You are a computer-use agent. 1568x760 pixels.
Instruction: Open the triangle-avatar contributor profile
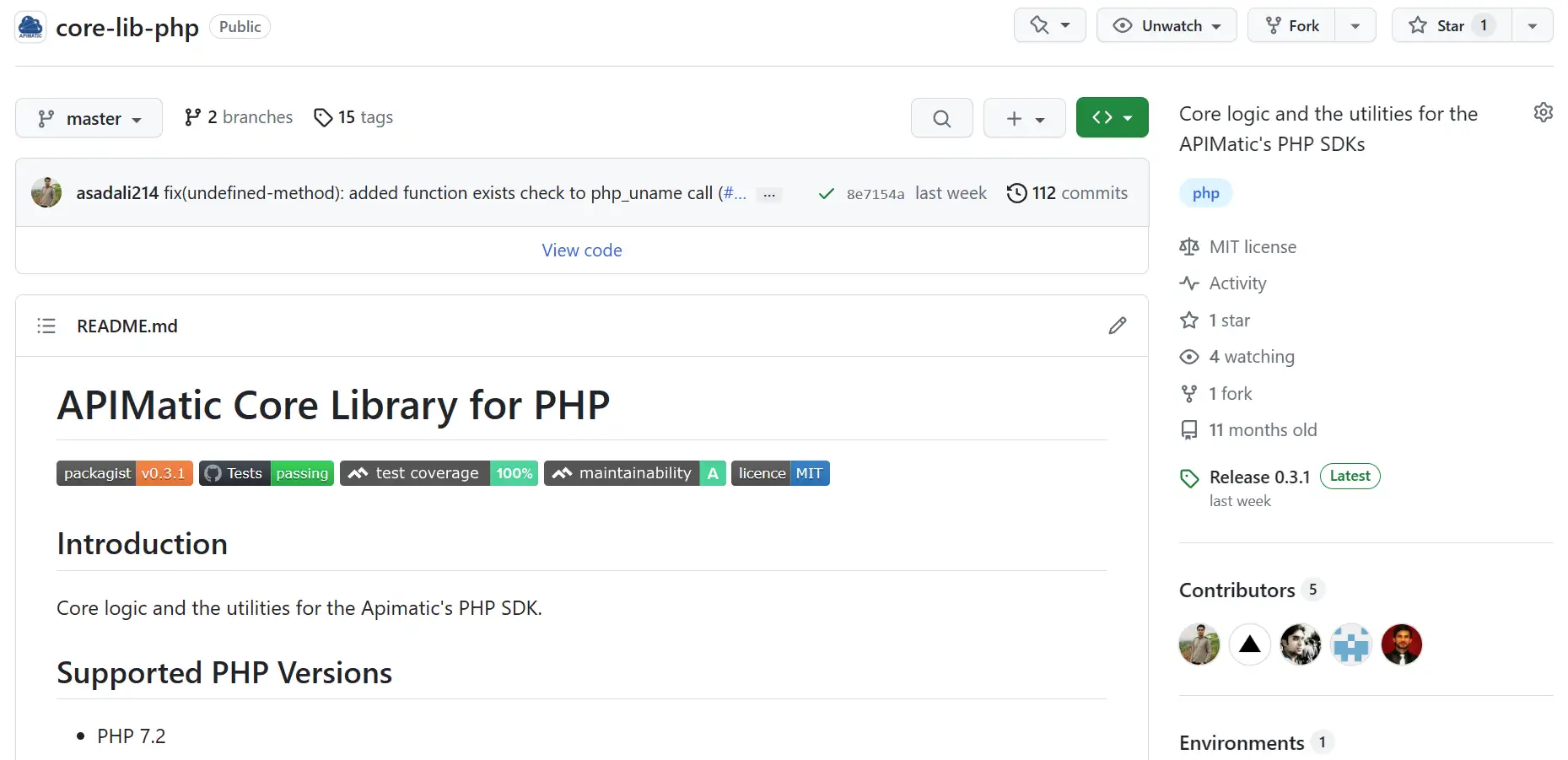pos(1249,644)
